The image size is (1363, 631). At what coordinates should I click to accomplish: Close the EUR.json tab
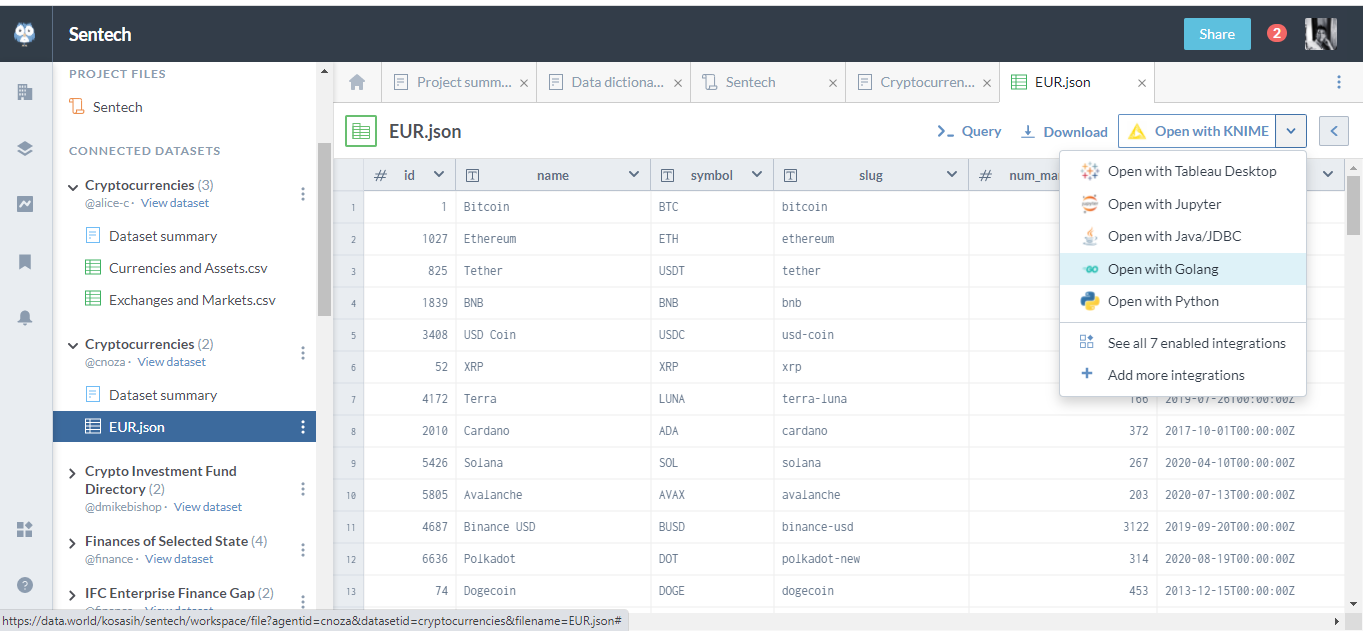click(x=1142, y=83)
